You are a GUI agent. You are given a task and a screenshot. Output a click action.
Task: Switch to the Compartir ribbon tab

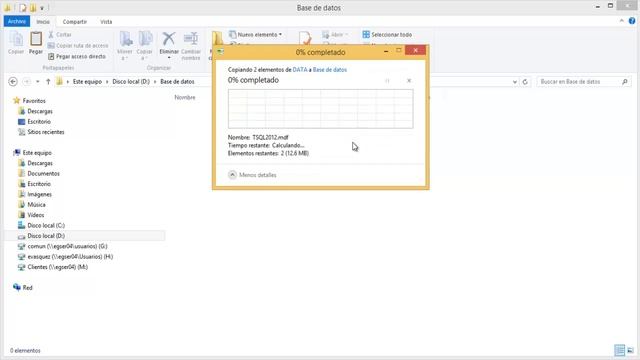click(75, 22)
